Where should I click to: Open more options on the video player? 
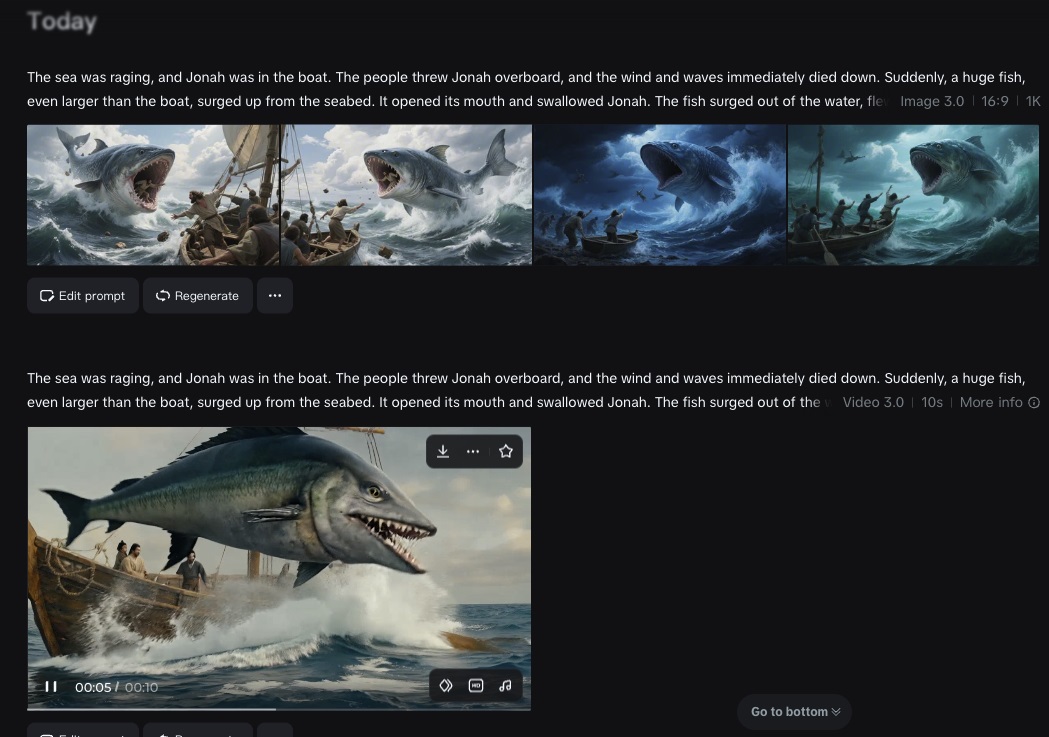click(473, 451)
